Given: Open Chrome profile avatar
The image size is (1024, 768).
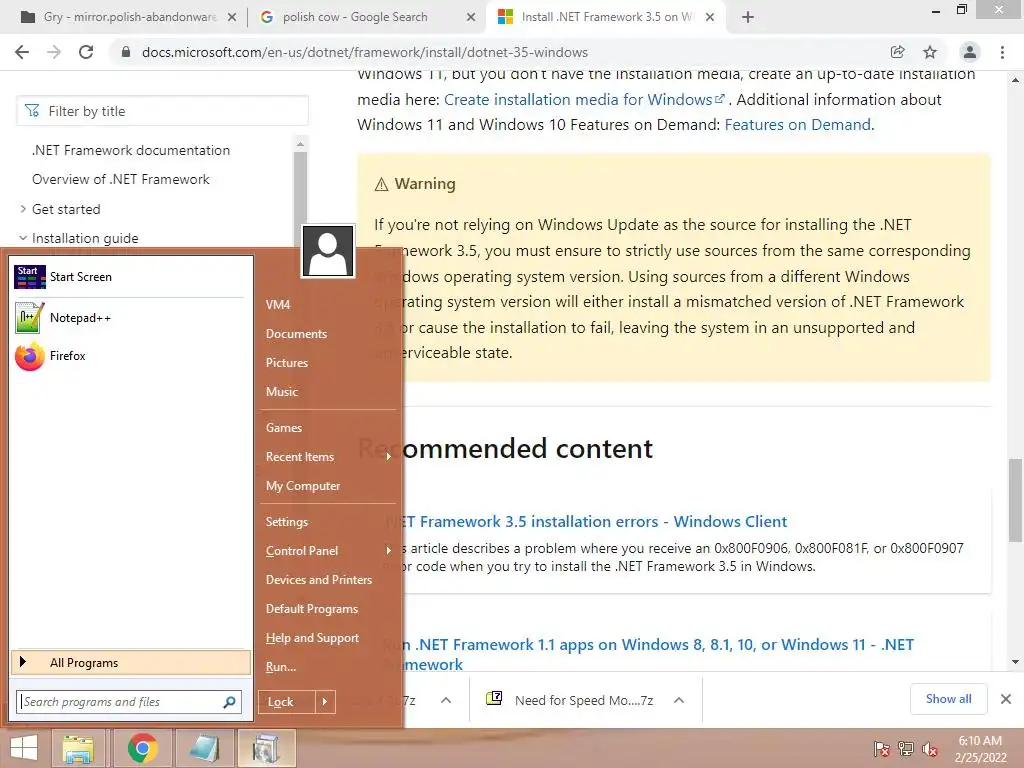Looking at the screenshot, I should pos(970,52).
